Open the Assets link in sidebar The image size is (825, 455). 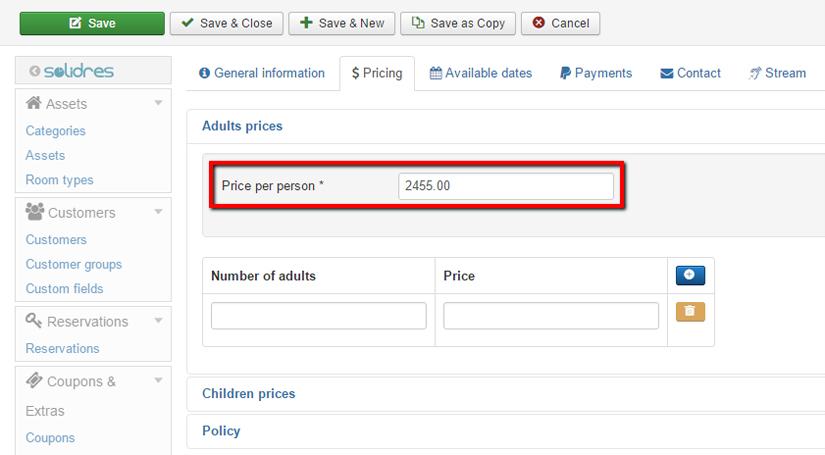click(x=45, y=155)
